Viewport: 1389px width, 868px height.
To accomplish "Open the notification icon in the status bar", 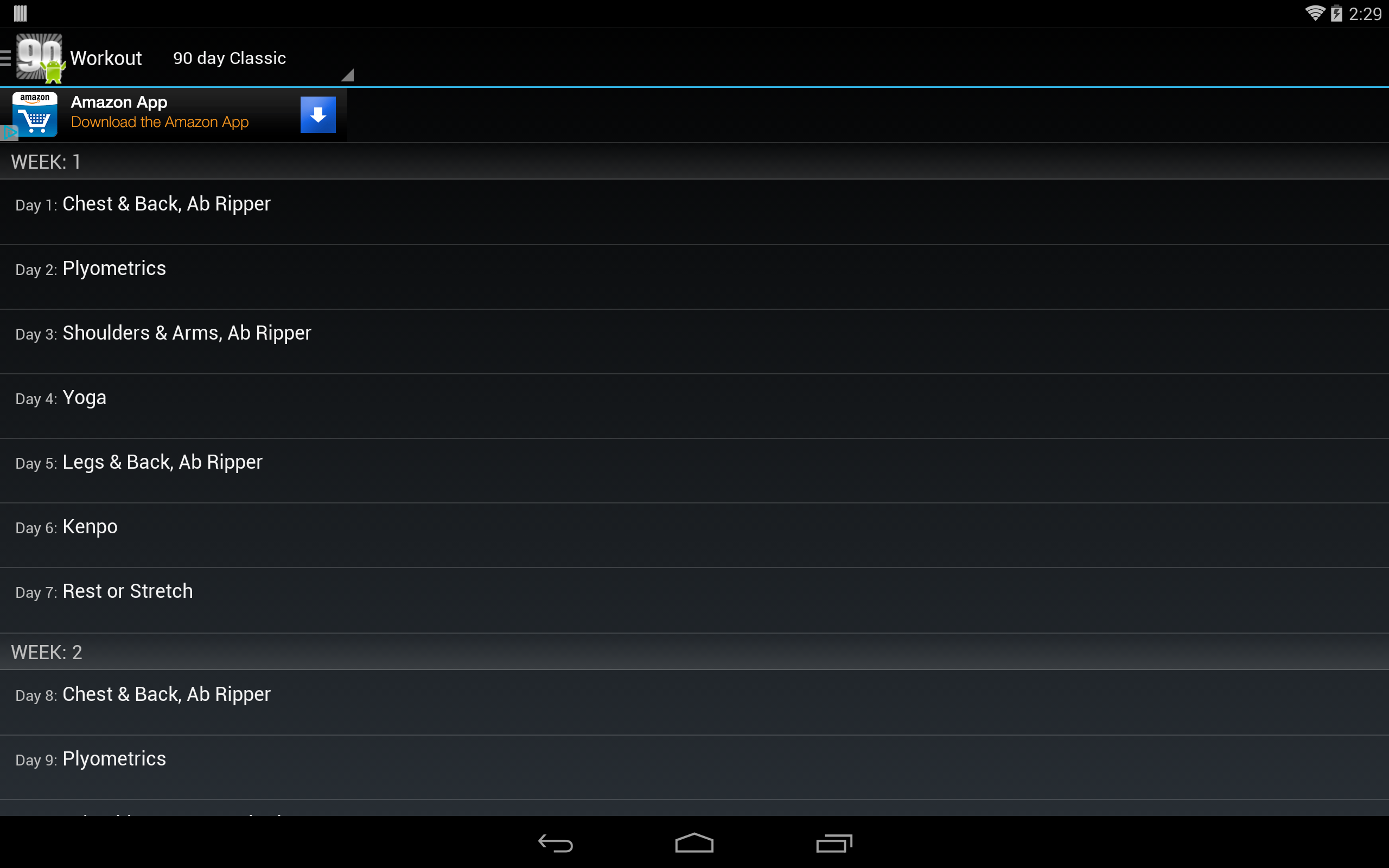I will click(21, 13).
